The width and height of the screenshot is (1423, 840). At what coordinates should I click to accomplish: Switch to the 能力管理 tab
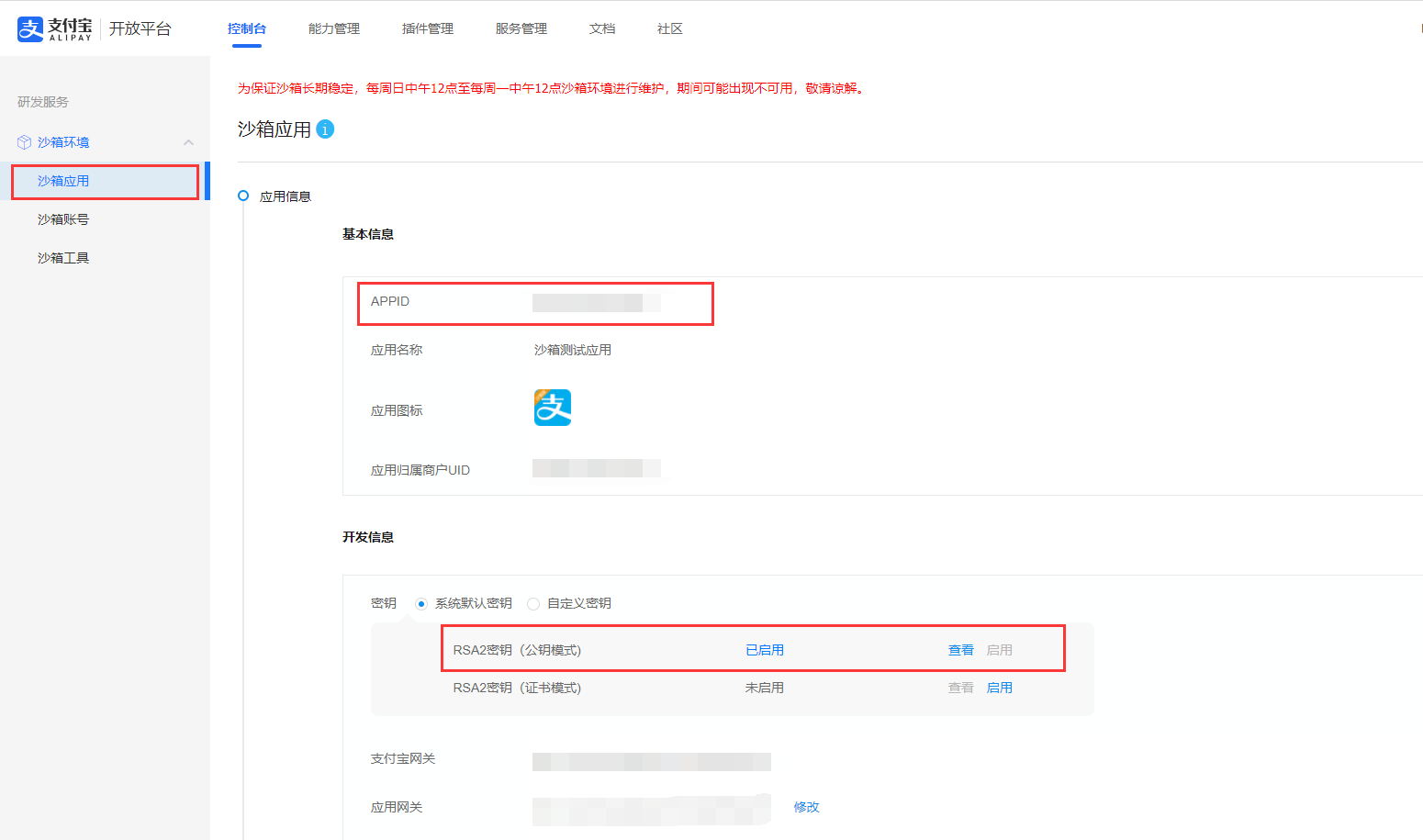(x=333, y=28)
